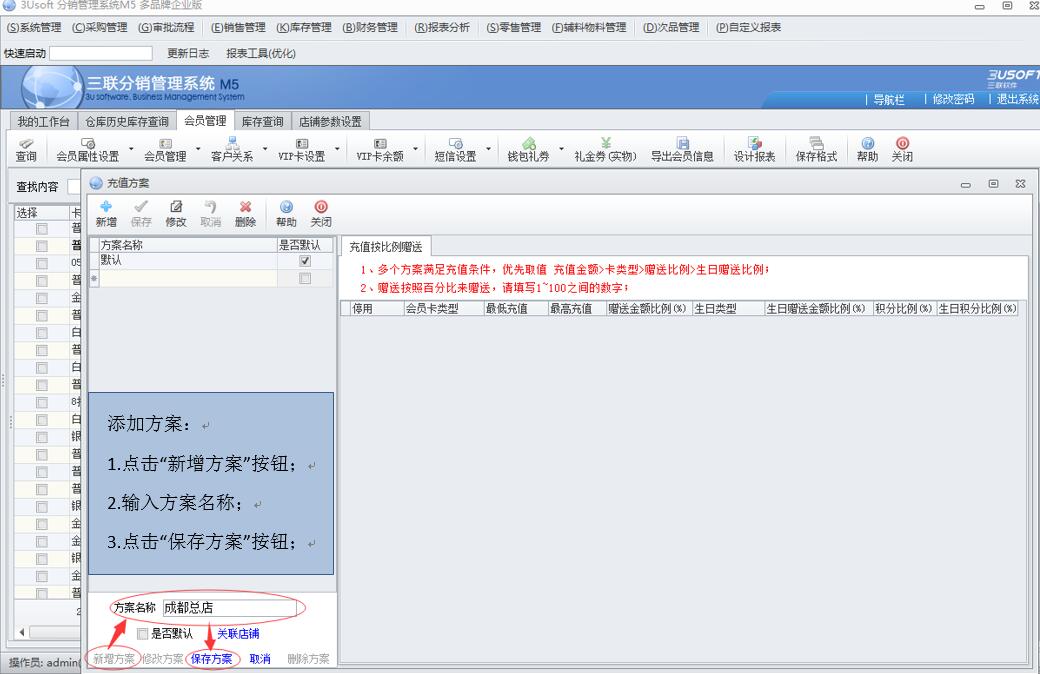Click 保存格式 save format icon
The height and width of the screenshot is (674, 1040).
pos(816,150)
